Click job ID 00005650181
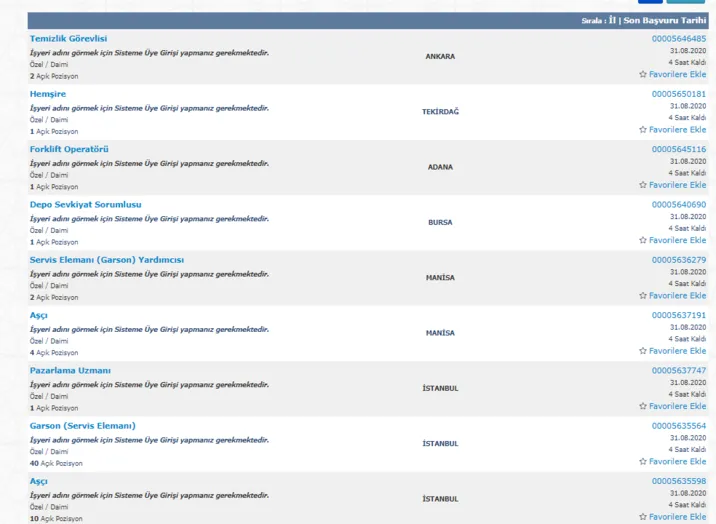 678,94
